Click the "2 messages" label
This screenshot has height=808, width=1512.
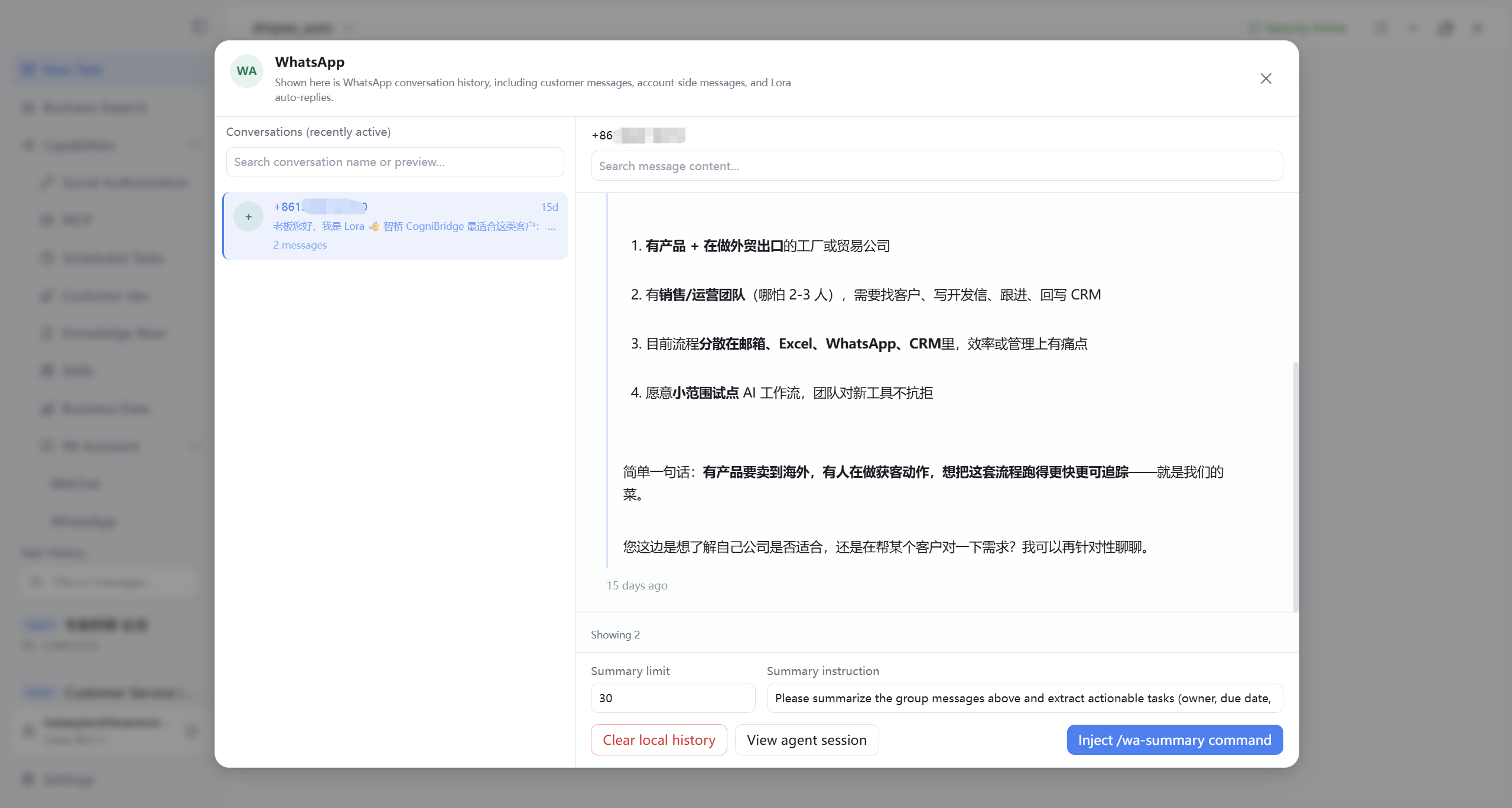coord(300,245)
